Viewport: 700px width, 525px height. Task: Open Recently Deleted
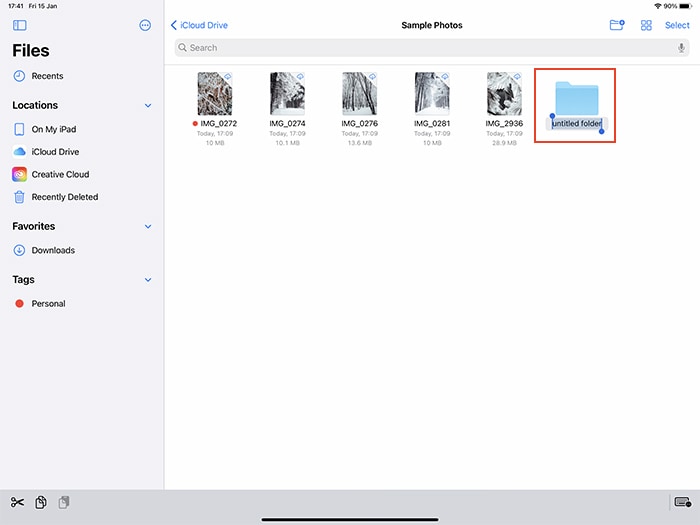55,197
